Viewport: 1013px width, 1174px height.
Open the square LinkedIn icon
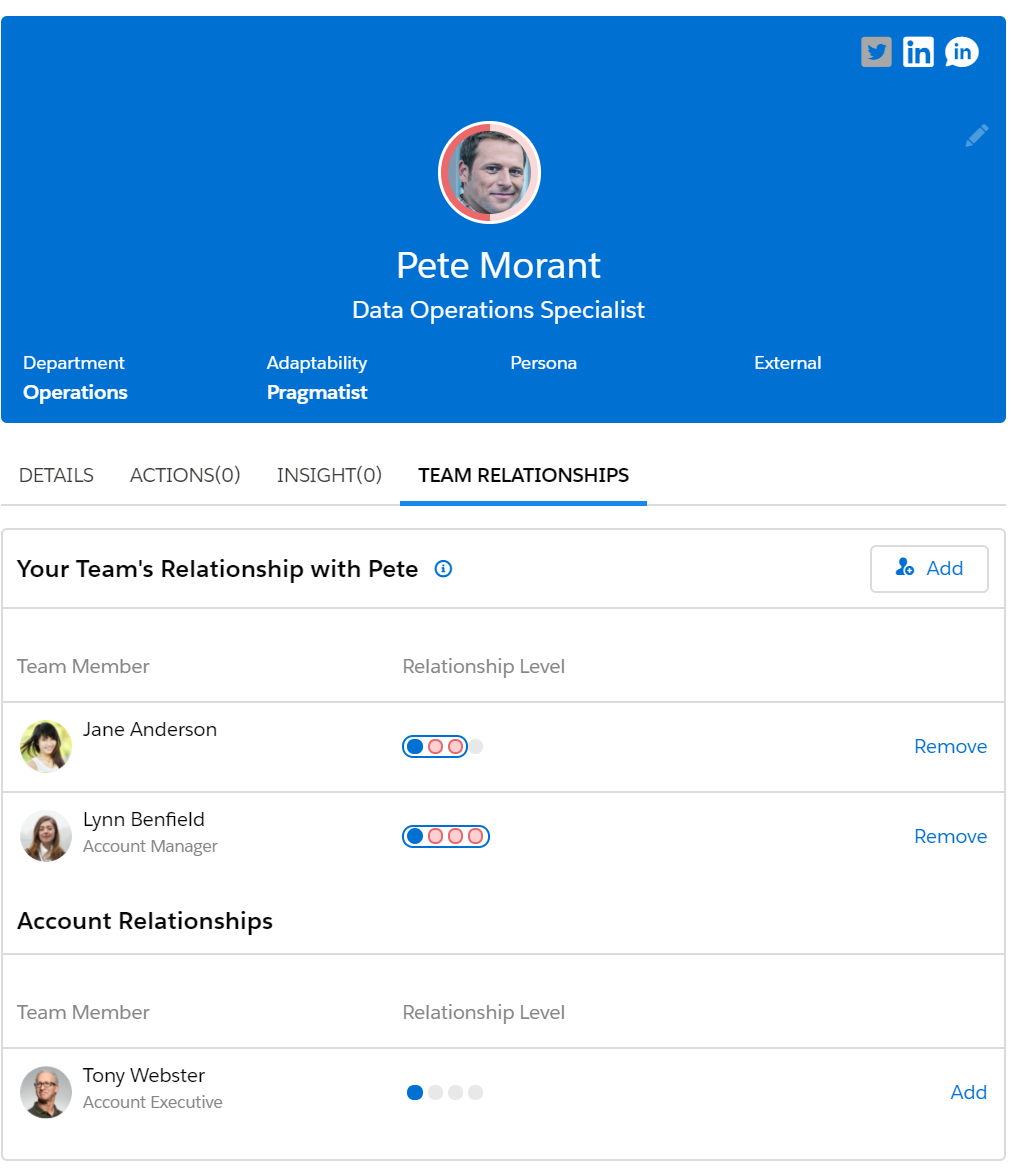tap(918, 52)
